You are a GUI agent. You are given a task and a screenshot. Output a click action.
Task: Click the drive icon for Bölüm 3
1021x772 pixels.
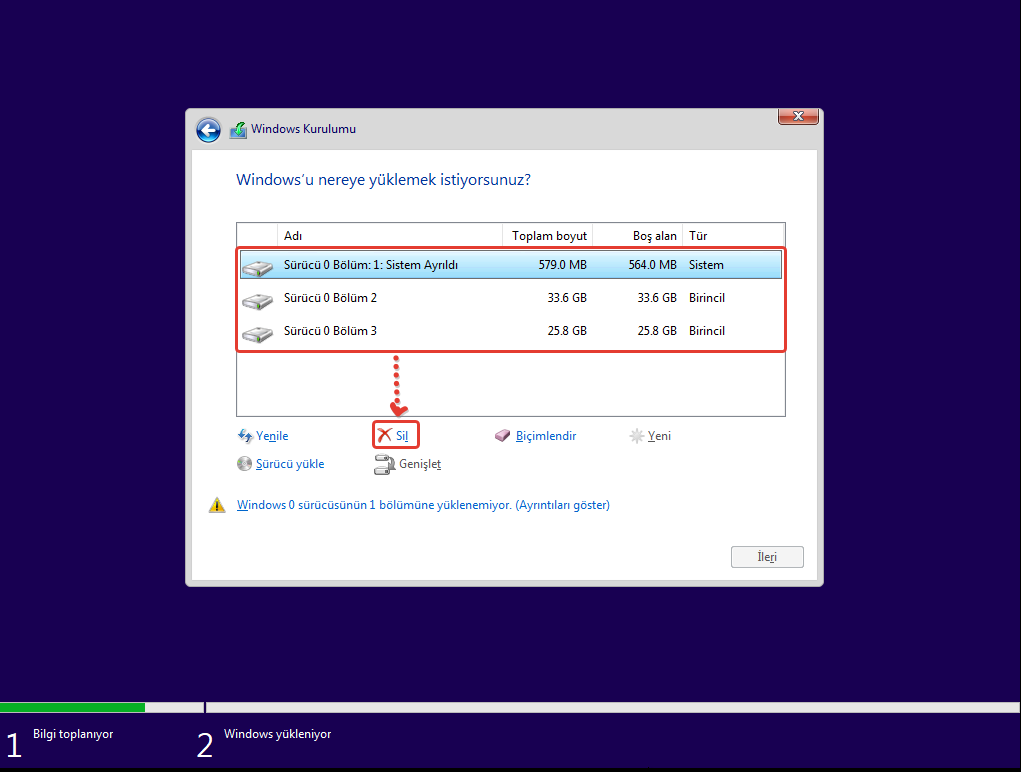click(258, 332)
